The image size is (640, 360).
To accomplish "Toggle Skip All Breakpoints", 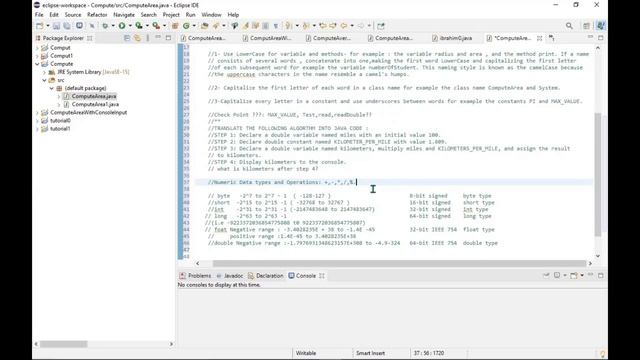I will [92, 26].
